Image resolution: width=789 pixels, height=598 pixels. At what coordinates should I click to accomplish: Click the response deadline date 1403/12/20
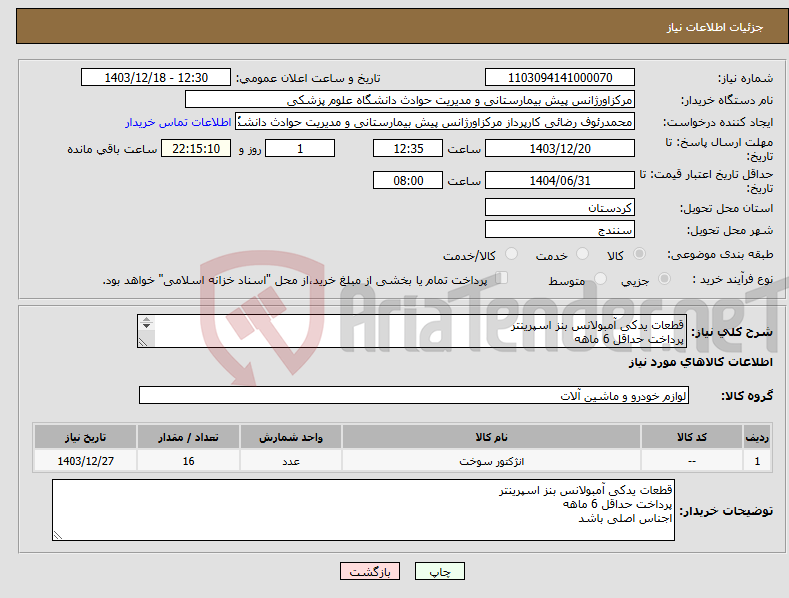560,148
